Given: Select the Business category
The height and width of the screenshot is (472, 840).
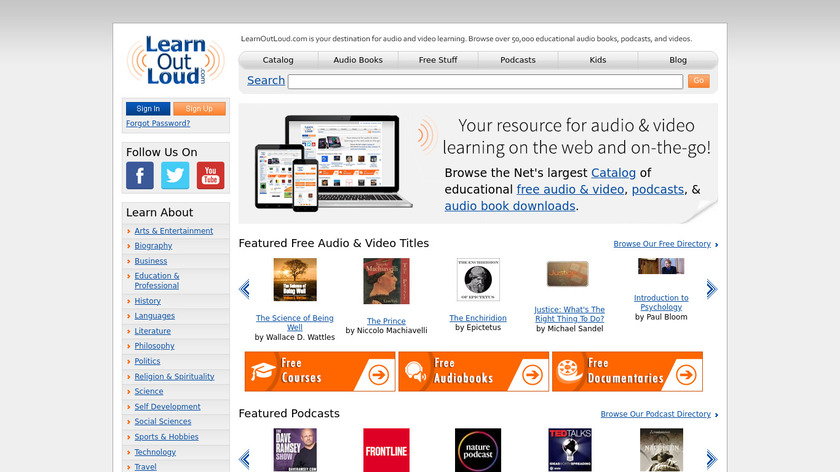Looking at the screenshot, I should [151, 261].
